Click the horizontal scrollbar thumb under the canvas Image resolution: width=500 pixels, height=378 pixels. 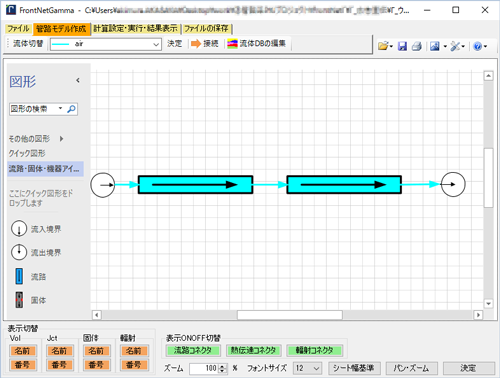click(290, 315)
